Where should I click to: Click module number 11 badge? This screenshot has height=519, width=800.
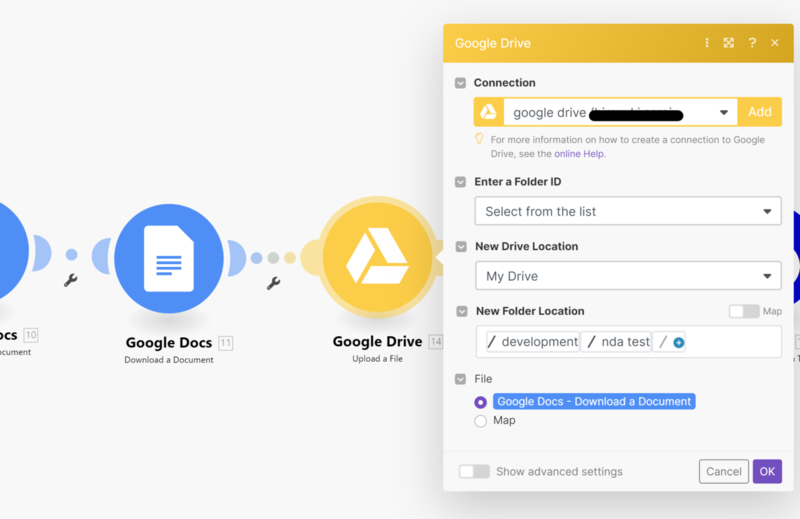pos(226,343)
